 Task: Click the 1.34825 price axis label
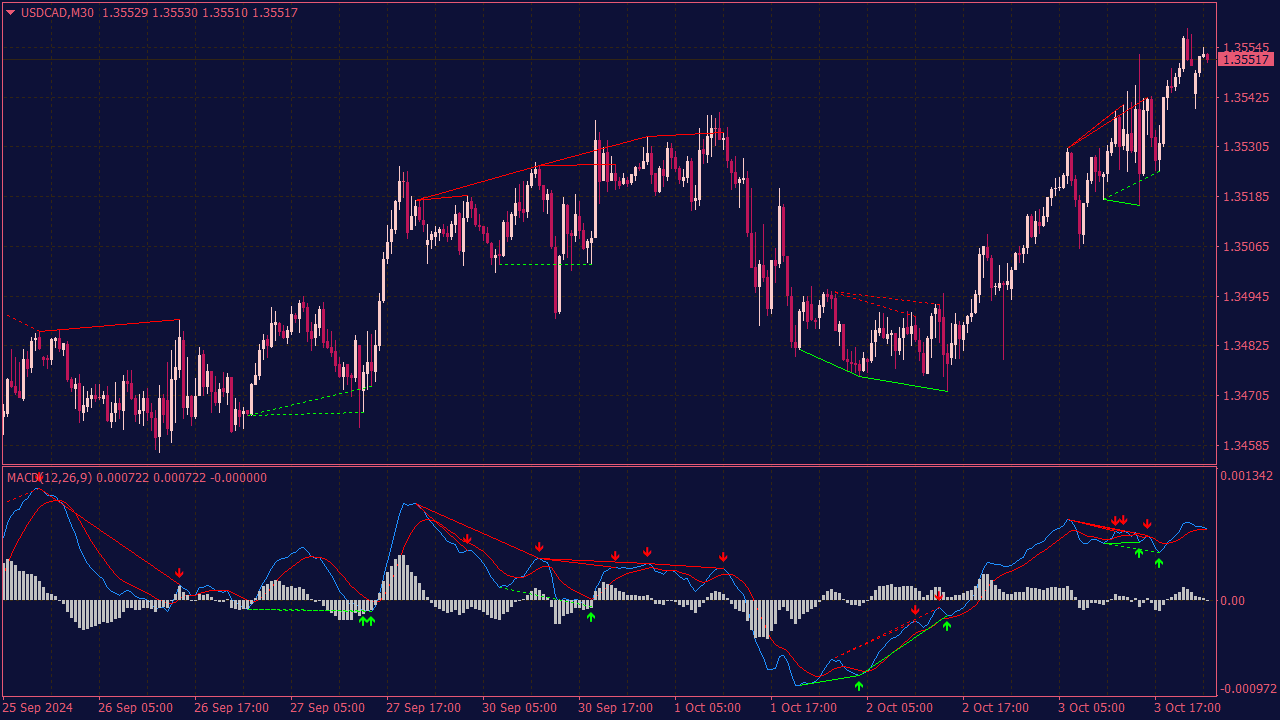pyautogui.click(x=1246, y=346)
